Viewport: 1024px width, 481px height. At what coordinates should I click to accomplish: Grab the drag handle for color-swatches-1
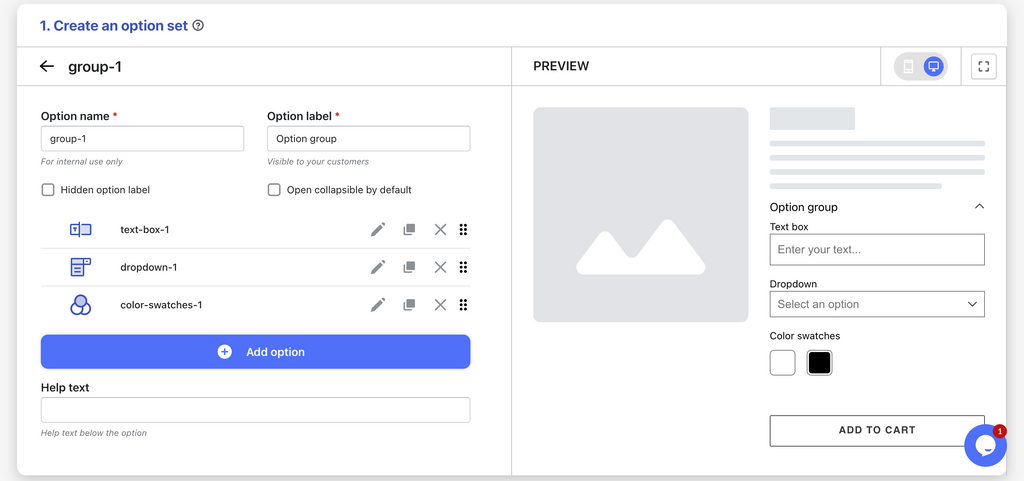click(464, 305)
